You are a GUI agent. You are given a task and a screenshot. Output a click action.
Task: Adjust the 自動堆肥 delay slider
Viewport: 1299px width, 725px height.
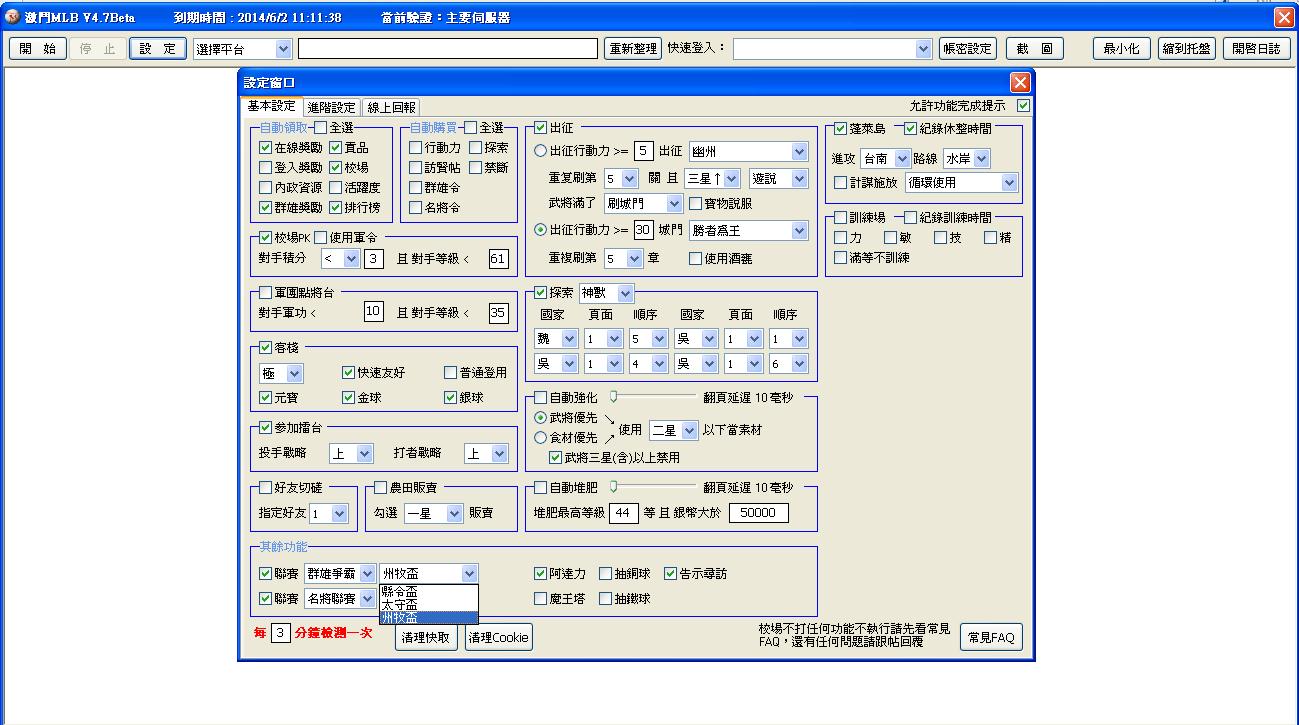click(614, 488)
